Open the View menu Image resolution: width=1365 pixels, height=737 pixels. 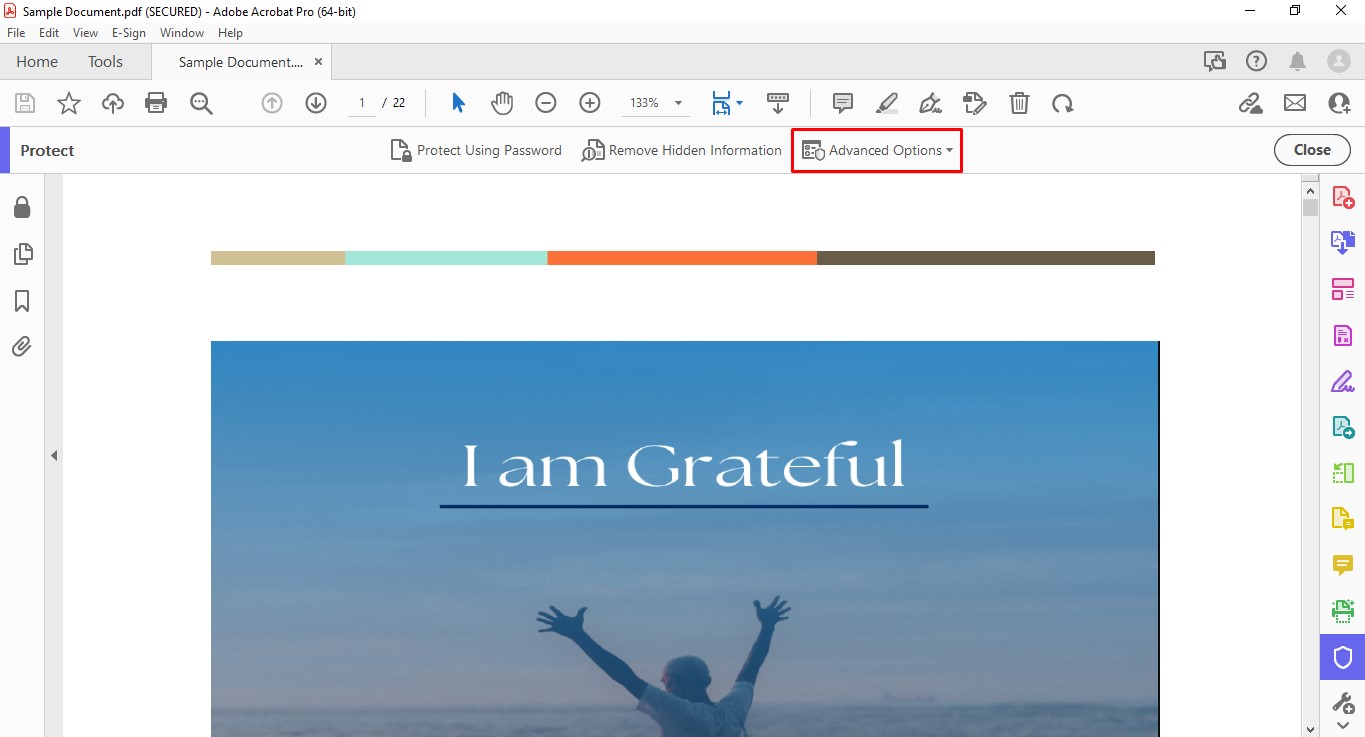tap(85, 33)
